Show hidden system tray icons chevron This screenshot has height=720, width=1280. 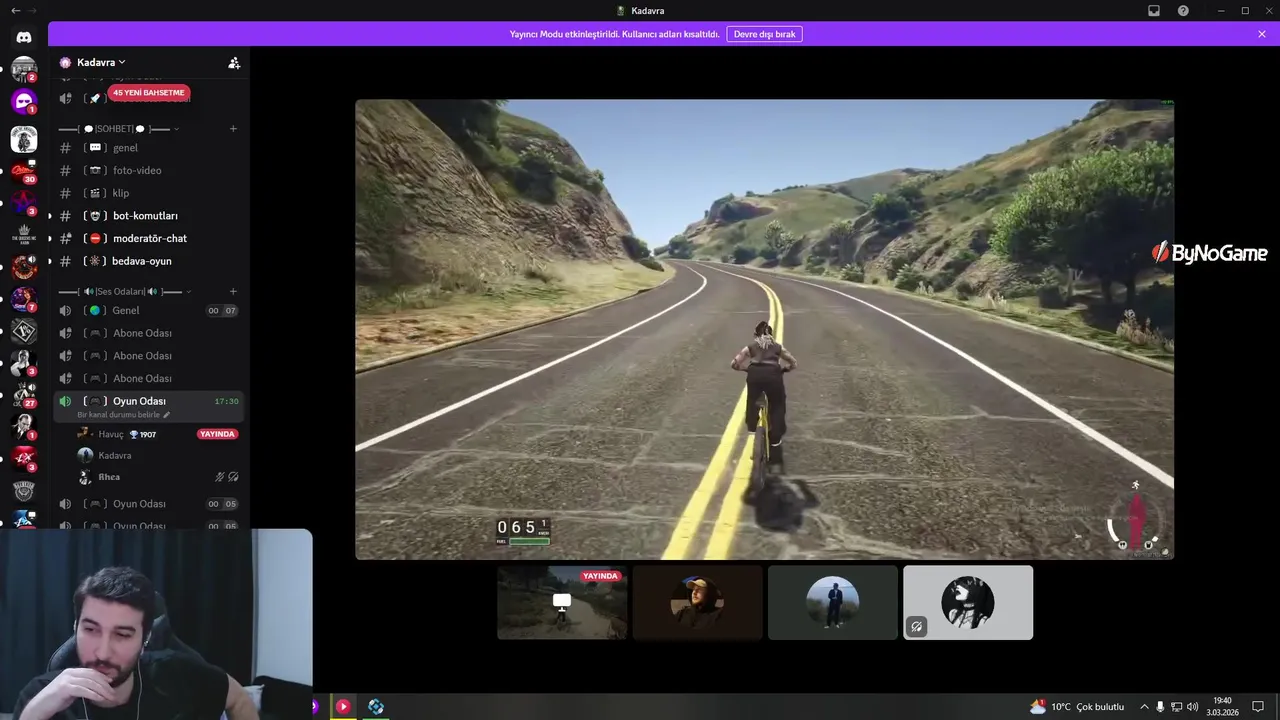1144,706
